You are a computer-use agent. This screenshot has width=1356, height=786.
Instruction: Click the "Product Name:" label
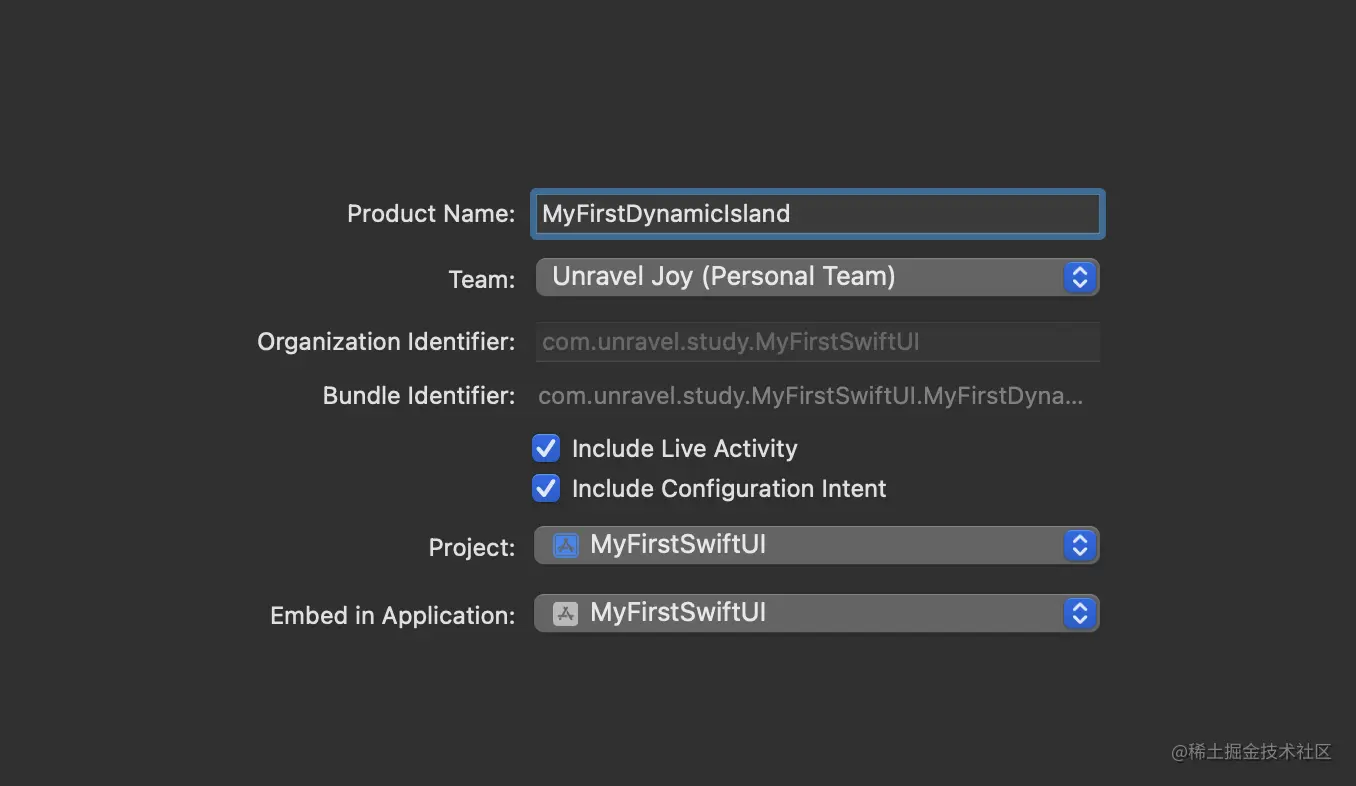pyautogui.click(x=431, y=214)
